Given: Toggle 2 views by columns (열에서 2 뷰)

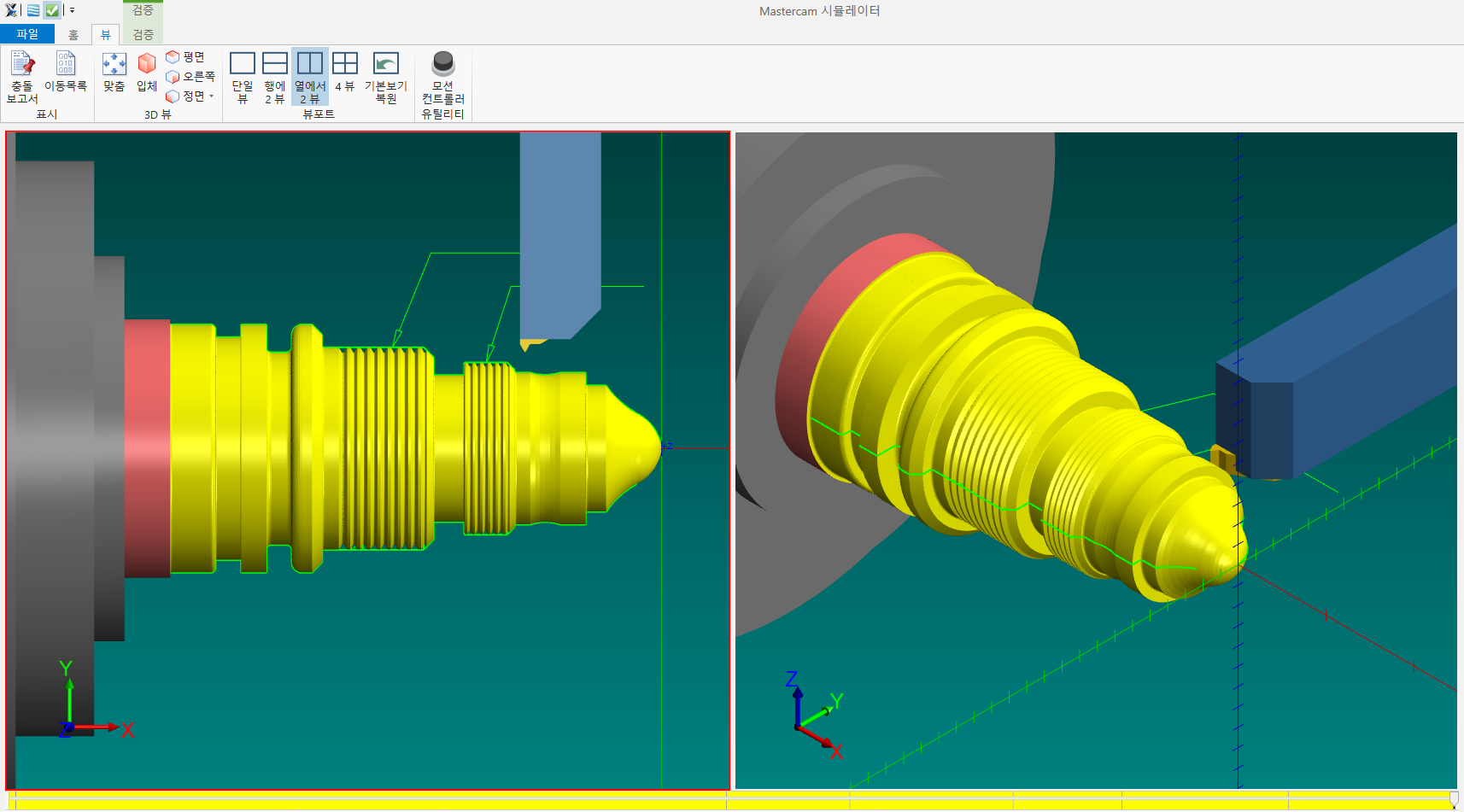Looking at the screenshot, I should click(x=310, y=78).
